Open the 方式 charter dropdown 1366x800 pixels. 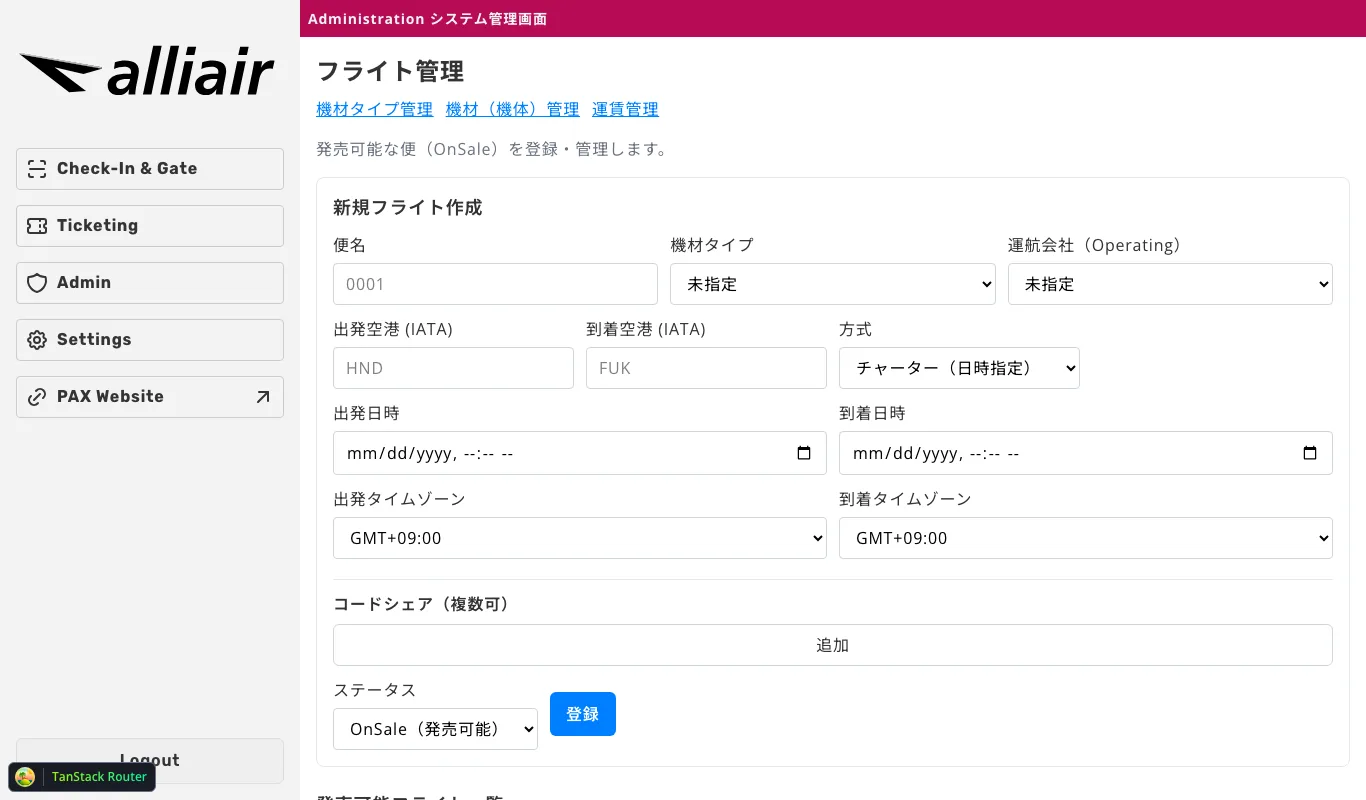[x=958, y=368]
